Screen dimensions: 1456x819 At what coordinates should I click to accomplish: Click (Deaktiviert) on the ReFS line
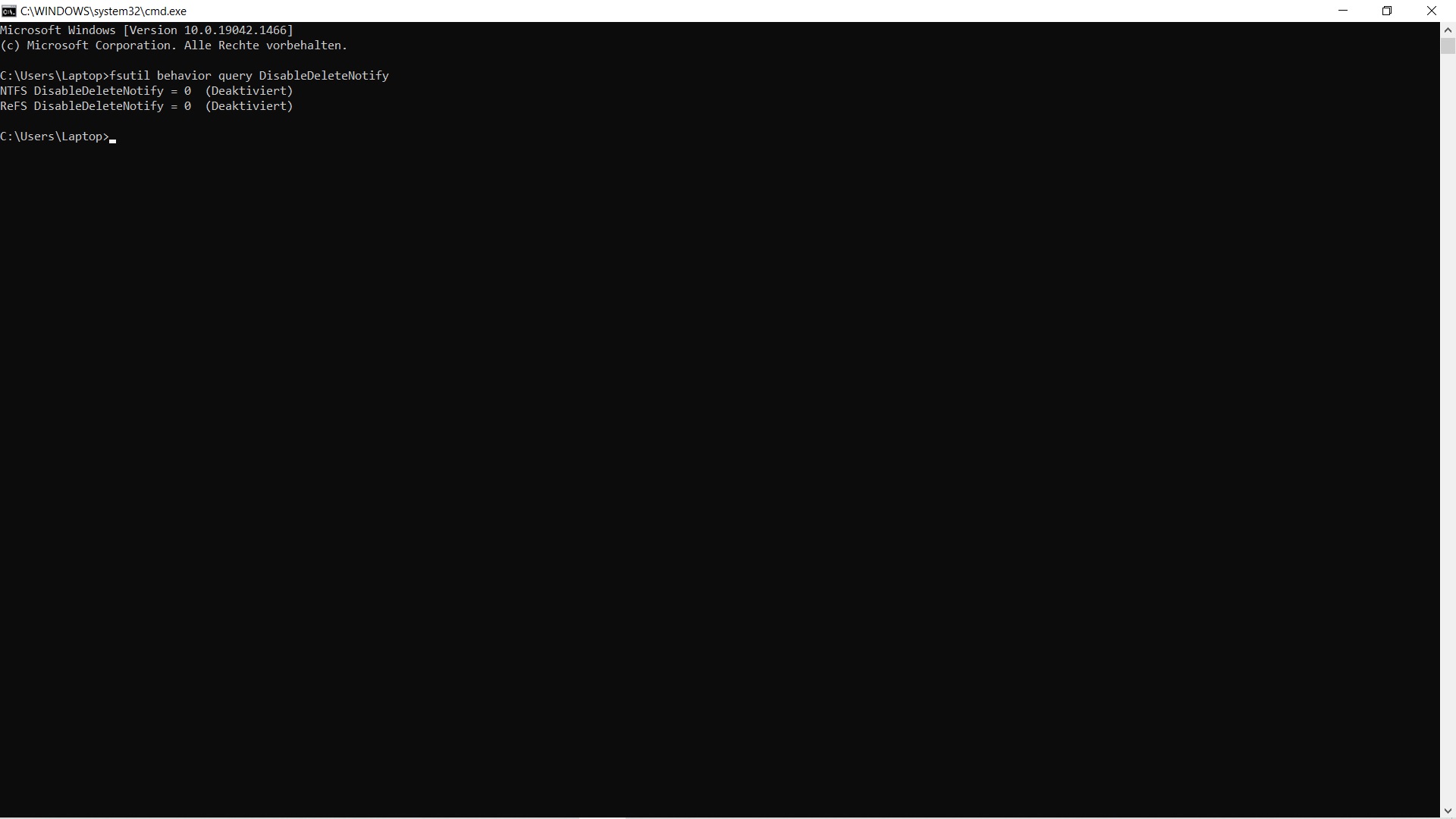(x=249, y=106)
